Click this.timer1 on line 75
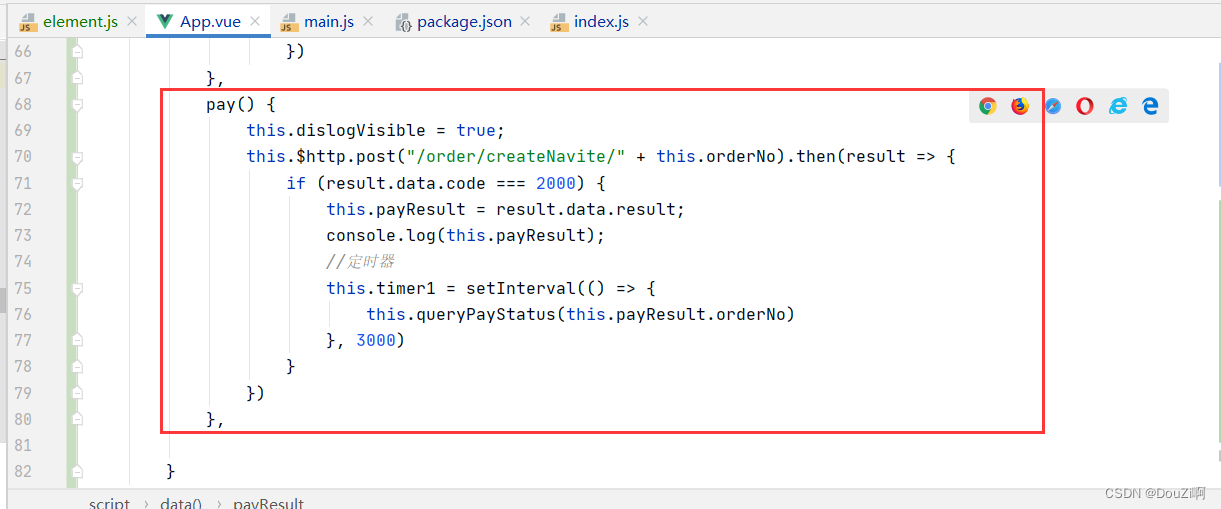 tap(381, 288)
